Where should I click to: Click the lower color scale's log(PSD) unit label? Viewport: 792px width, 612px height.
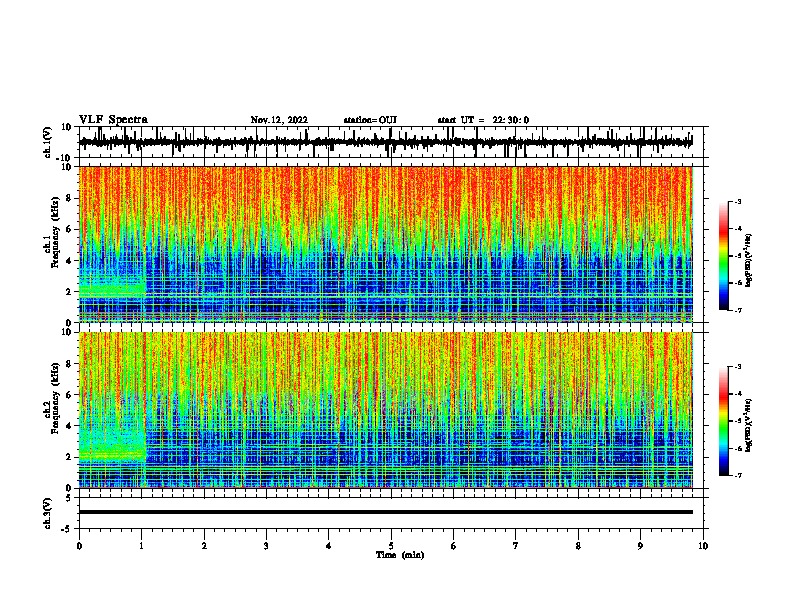tap(749, 425)
